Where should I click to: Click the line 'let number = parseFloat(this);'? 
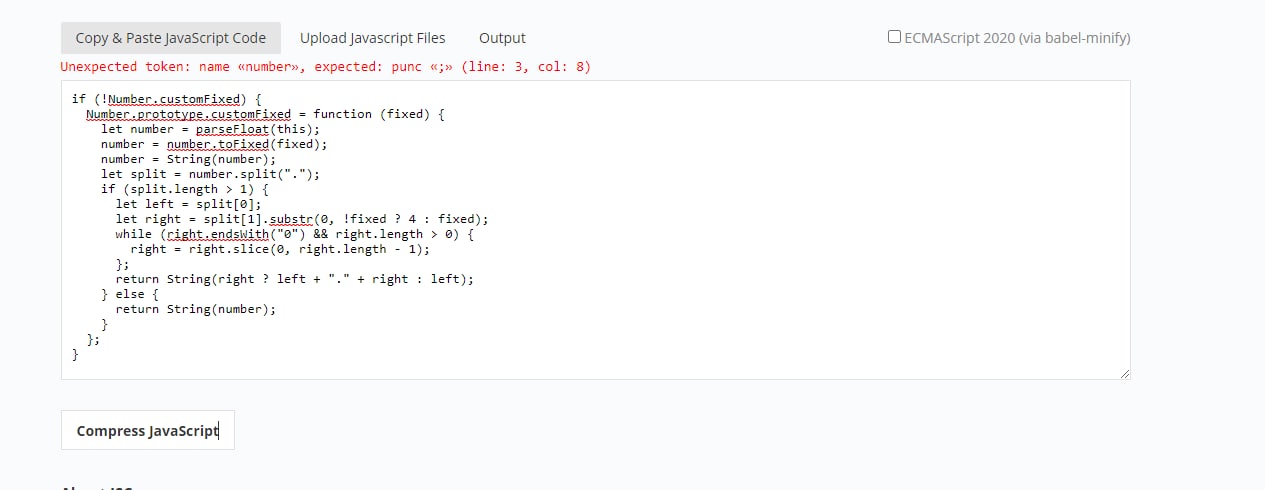pos(210,129)
